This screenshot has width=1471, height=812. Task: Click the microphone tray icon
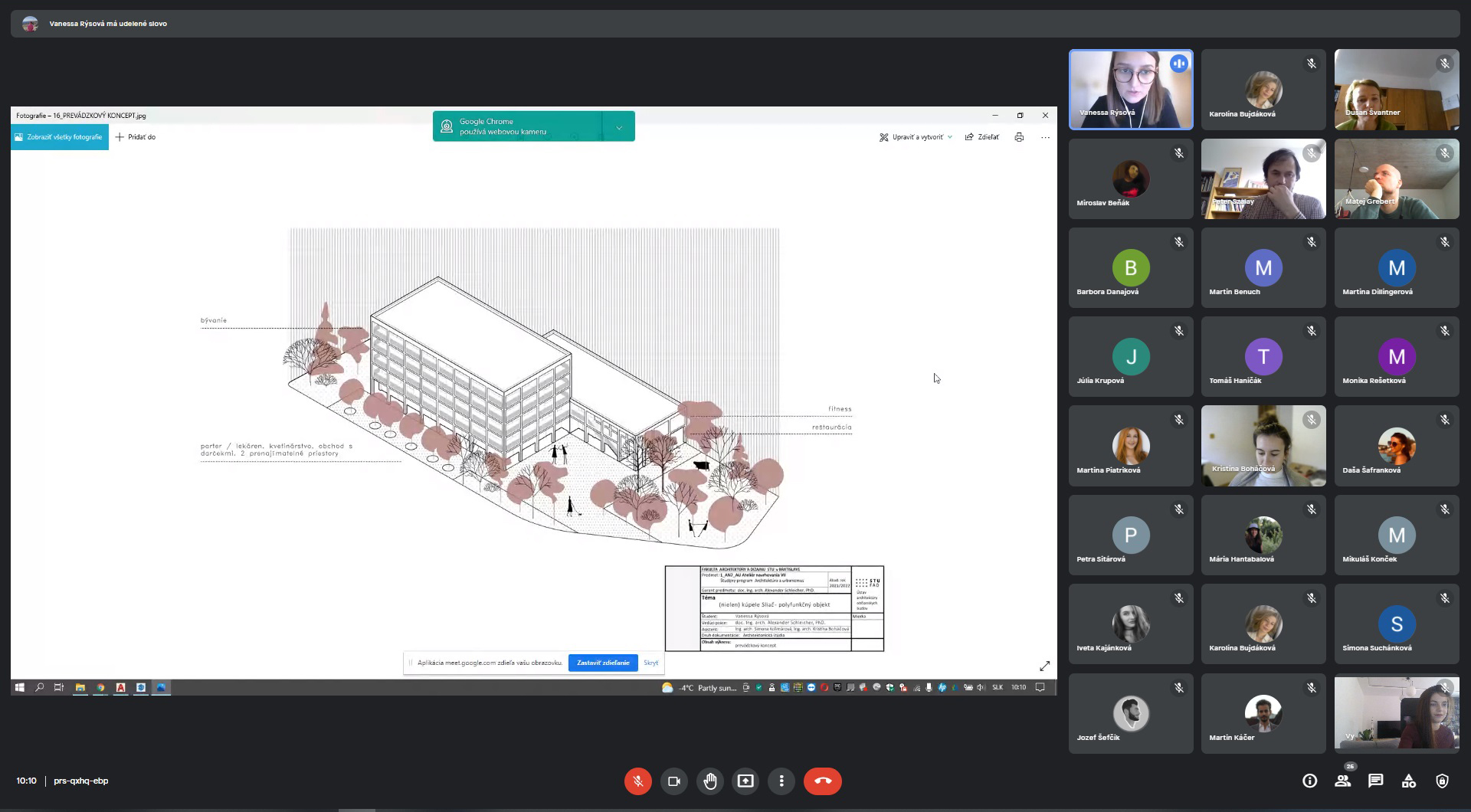click(x=929, y=688)
